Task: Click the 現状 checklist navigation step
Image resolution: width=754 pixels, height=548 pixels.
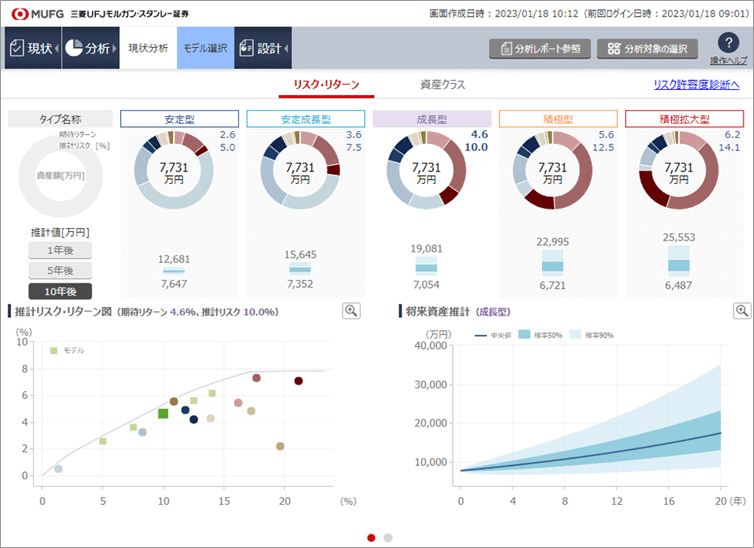Action: click(32, 48)
